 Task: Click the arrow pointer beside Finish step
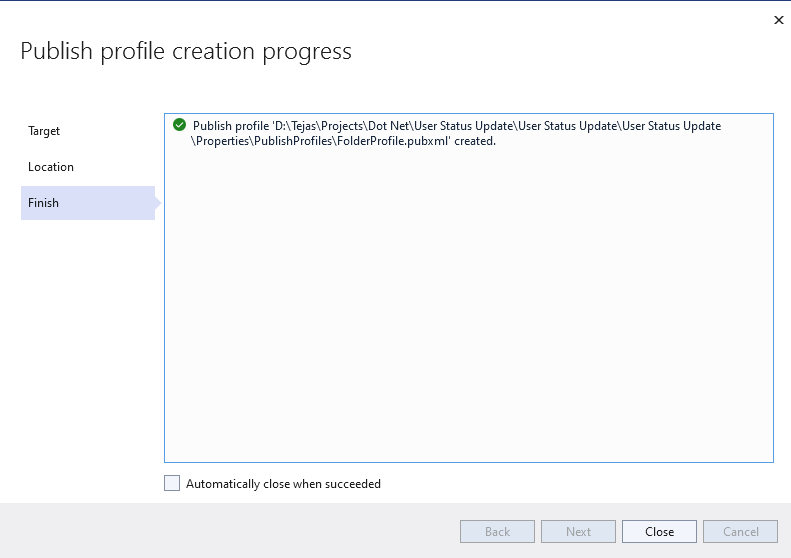coord(158,203)
